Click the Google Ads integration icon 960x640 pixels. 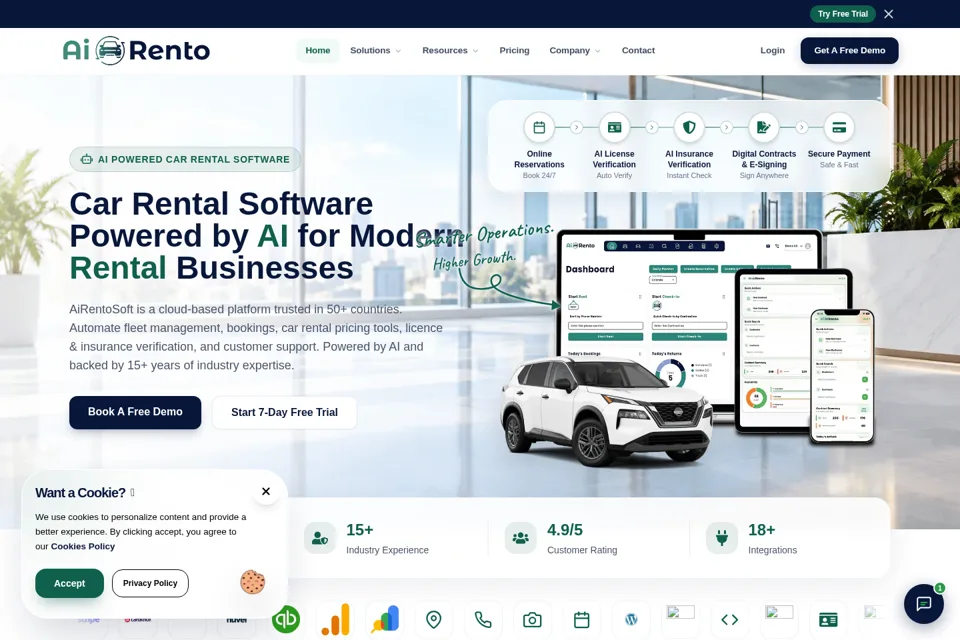385,619
